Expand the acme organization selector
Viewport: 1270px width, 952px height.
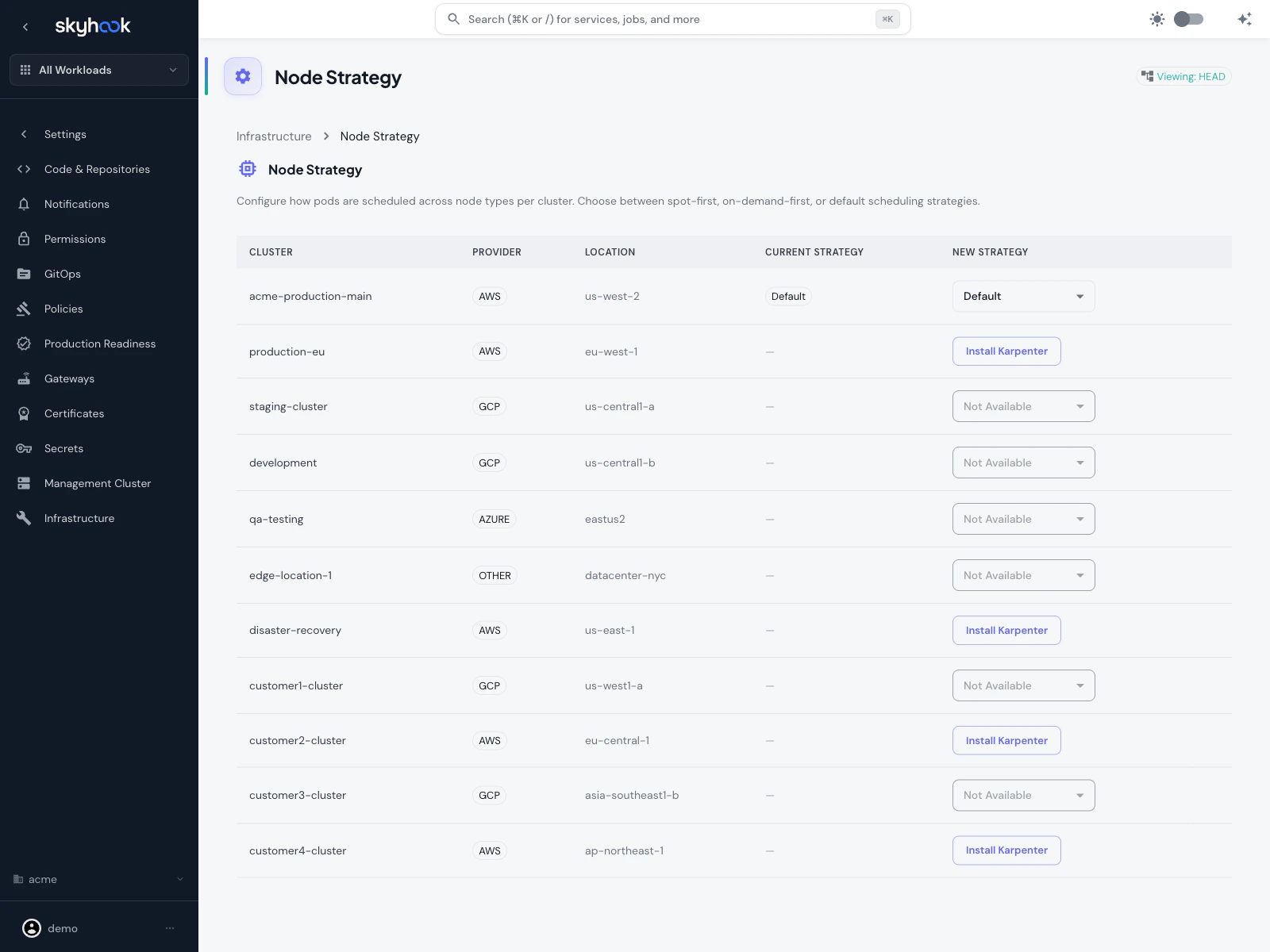pyautogui.click(x=98, y=879)
